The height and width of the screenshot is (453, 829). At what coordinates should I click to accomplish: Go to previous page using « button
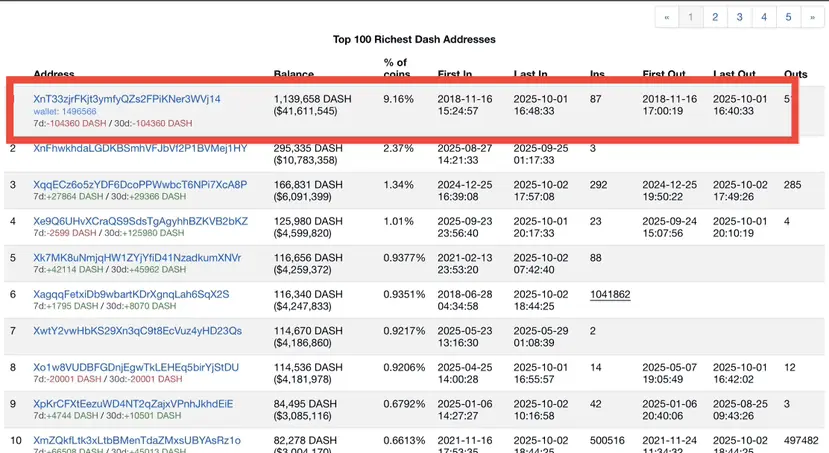[x=667, y=17]
